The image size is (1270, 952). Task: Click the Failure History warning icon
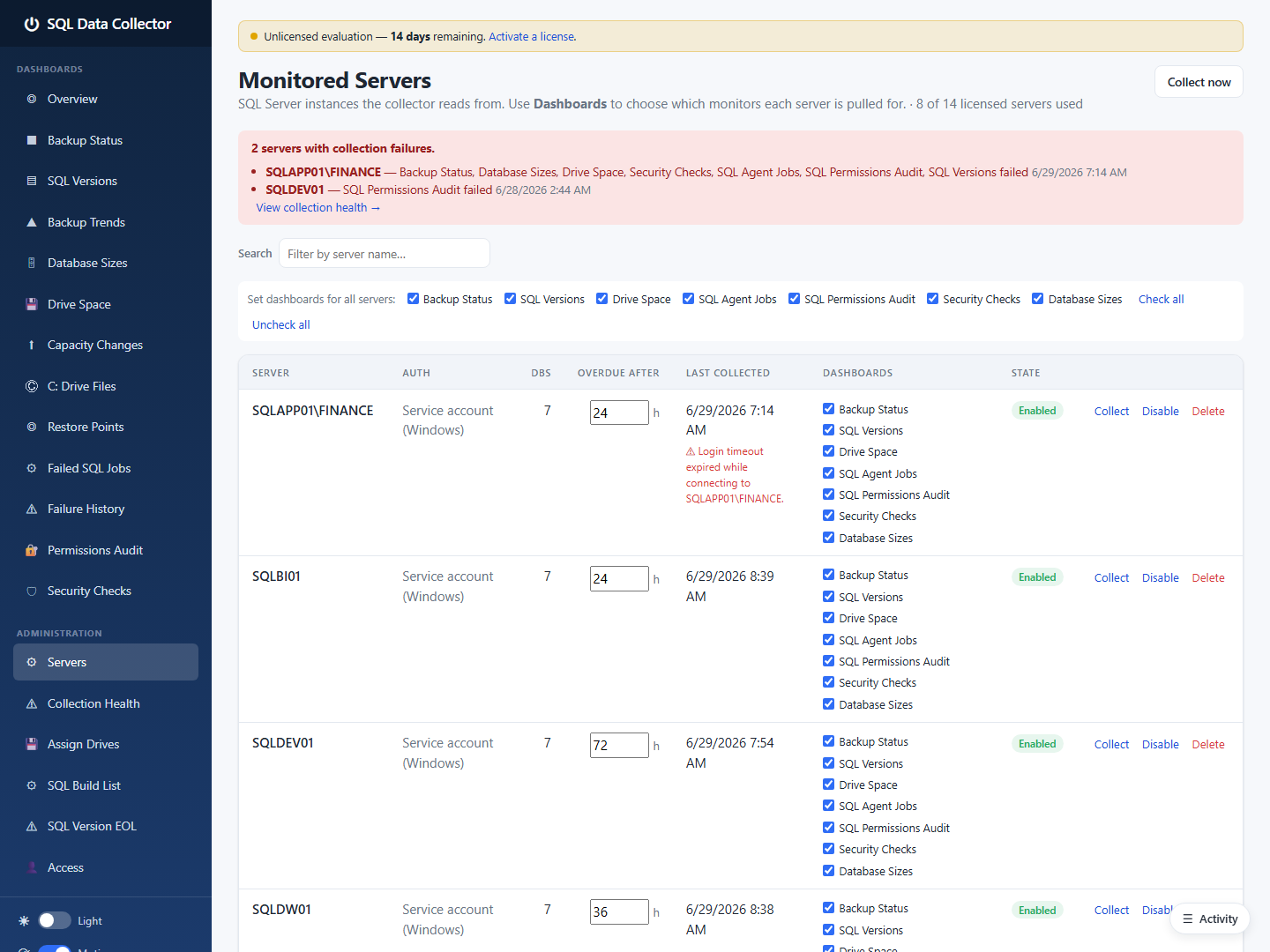tap(32, 509)
